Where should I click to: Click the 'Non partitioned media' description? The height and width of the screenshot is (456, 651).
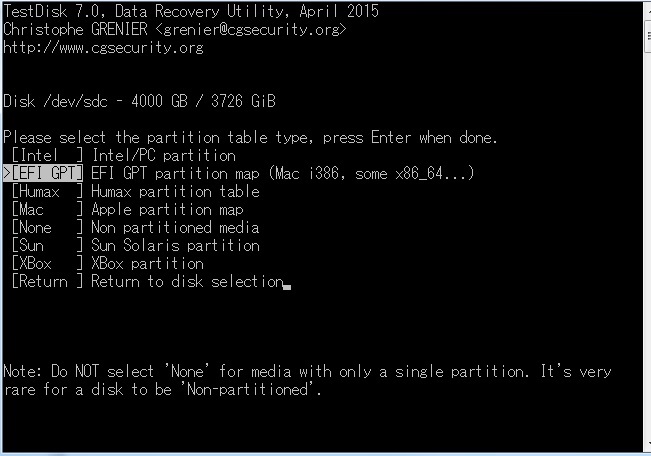[x=175, y=227]
